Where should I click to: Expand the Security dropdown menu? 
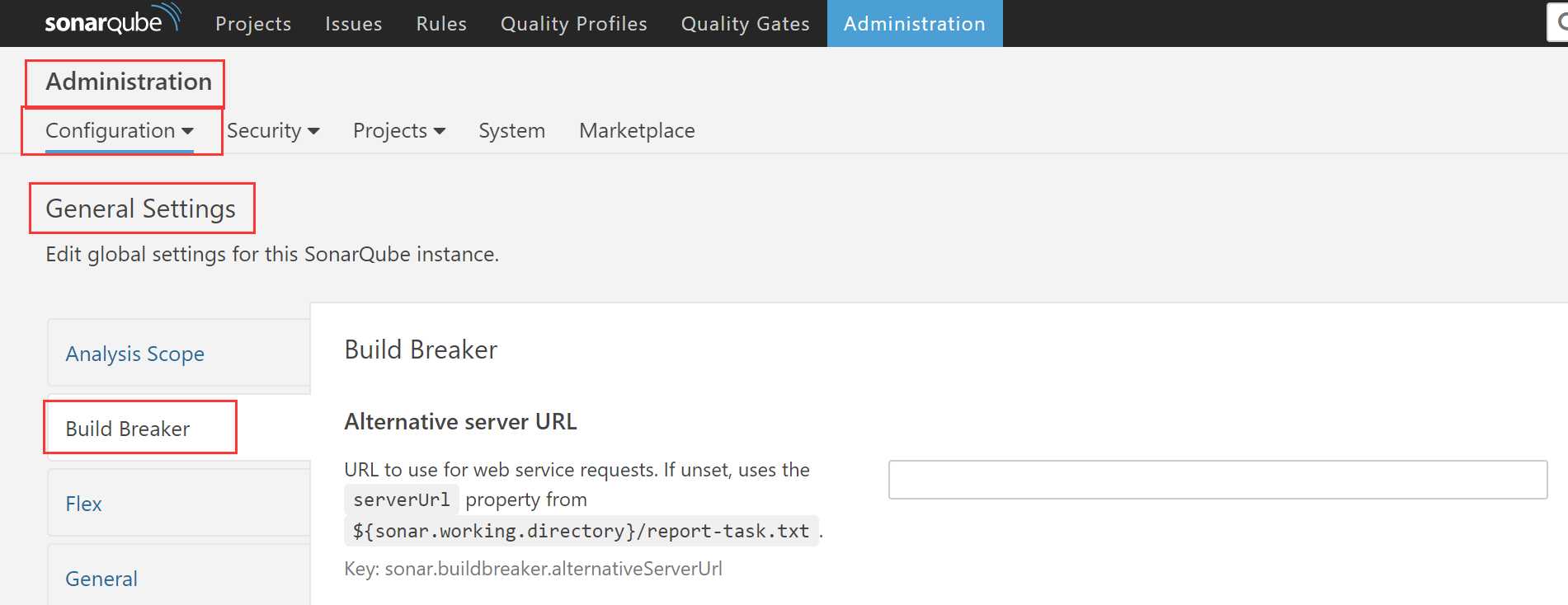[x=273, y=131]
